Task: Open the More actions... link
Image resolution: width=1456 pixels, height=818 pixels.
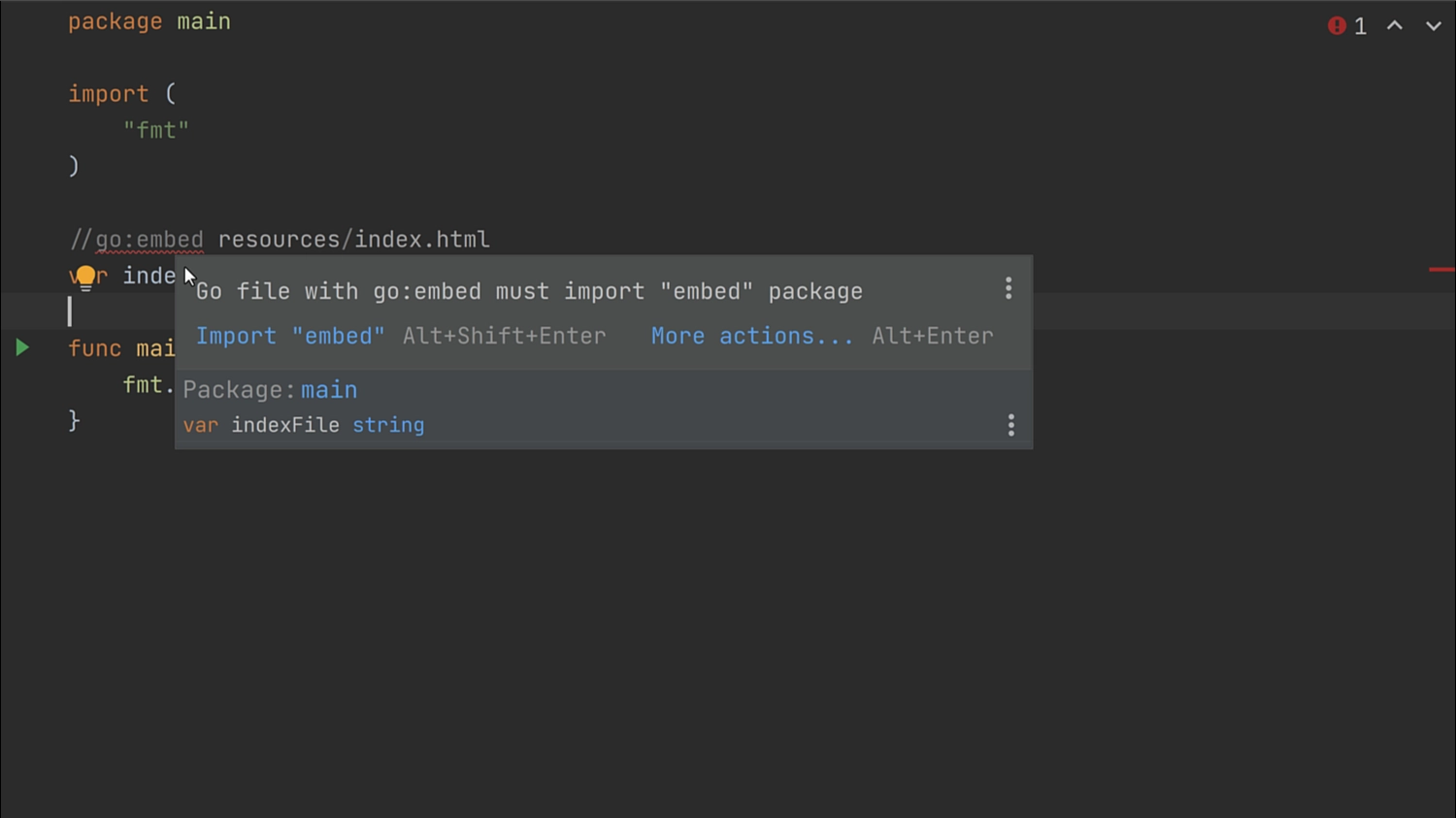Action: click(752, 336)
